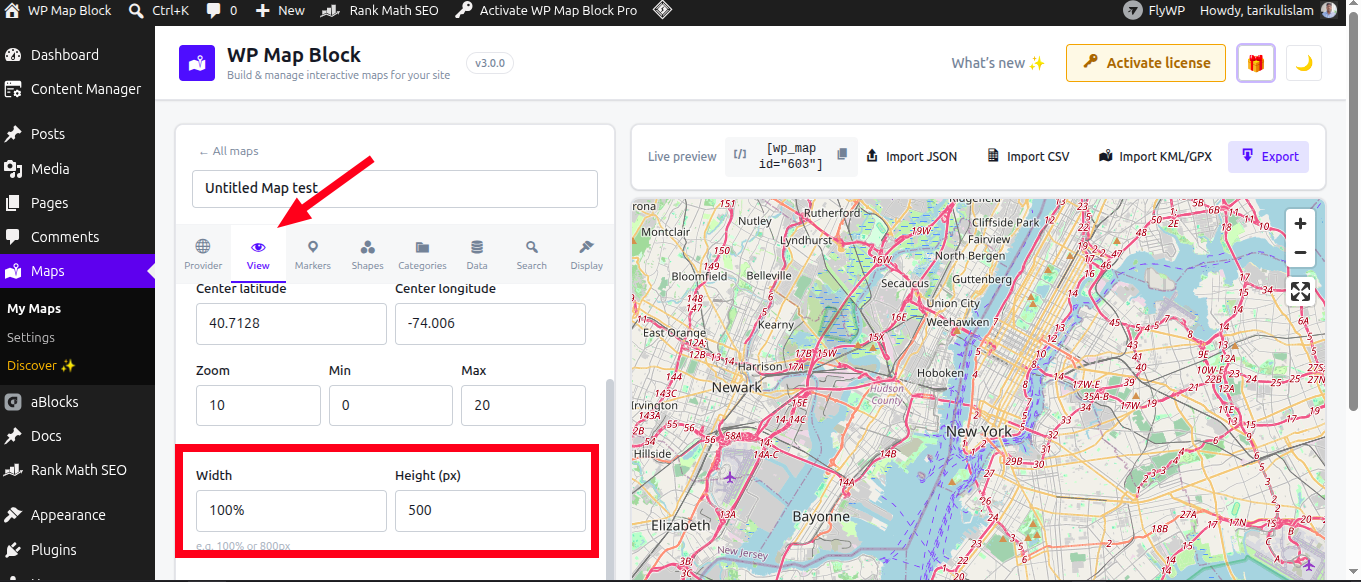Image resolution: width=1361 pixels, height=582 pixels.
Task: Open Dashboard in WordPress sidebar
Action: coord(77,55)
